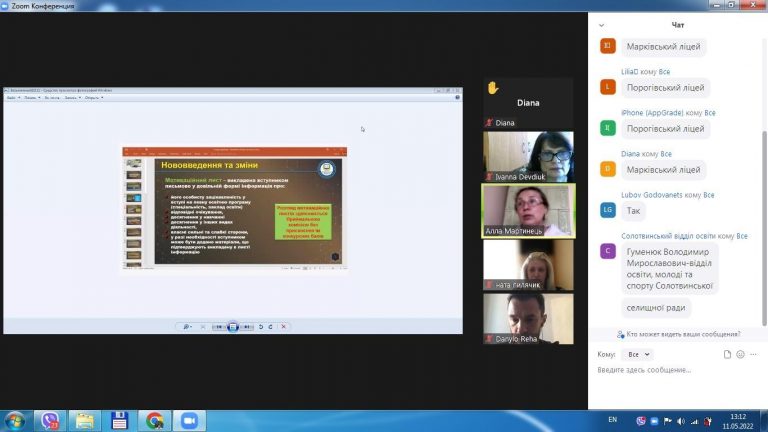Click the chat panel vertical scrollbar
This screenshot has height=432, width=768.
[764, 228]
